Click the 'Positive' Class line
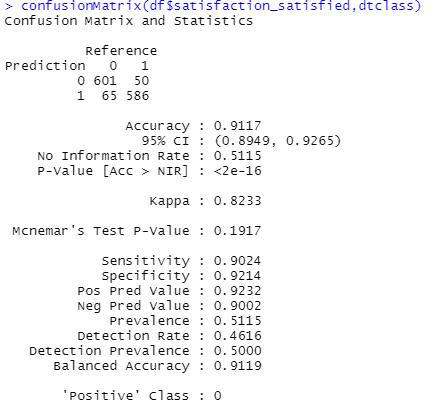 pyautogui.click(x=142, y=396)
